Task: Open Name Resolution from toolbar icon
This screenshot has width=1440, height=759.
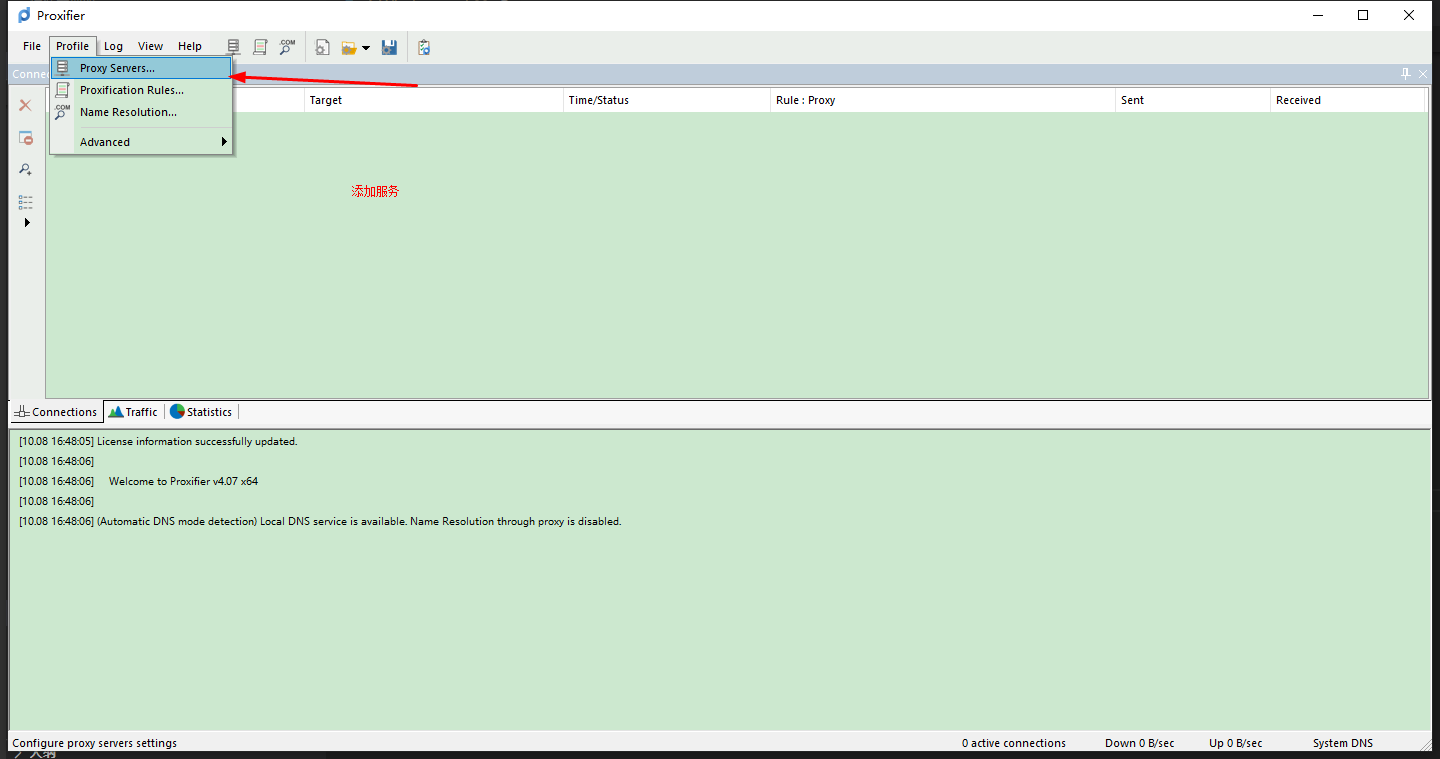Action: (287, 47)
